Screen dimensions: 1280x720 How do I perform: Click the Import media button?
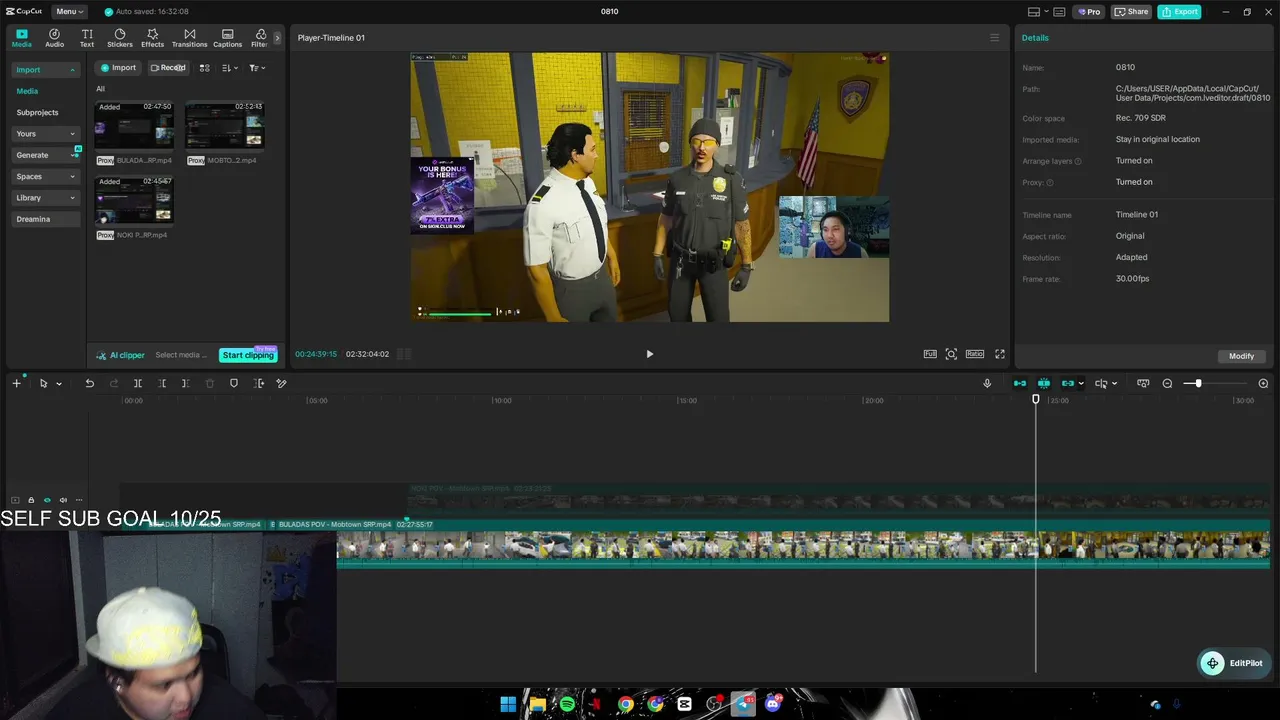click(118, 68)
